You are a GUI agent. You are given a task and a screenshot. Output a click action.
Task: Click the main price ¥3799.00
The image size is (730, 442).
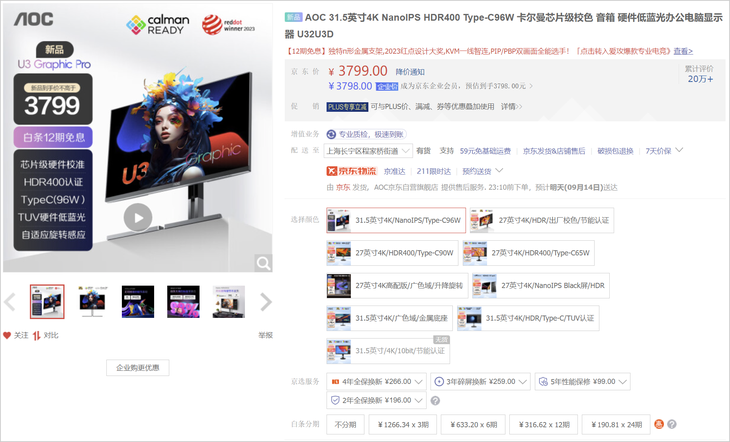click(358, 71)
